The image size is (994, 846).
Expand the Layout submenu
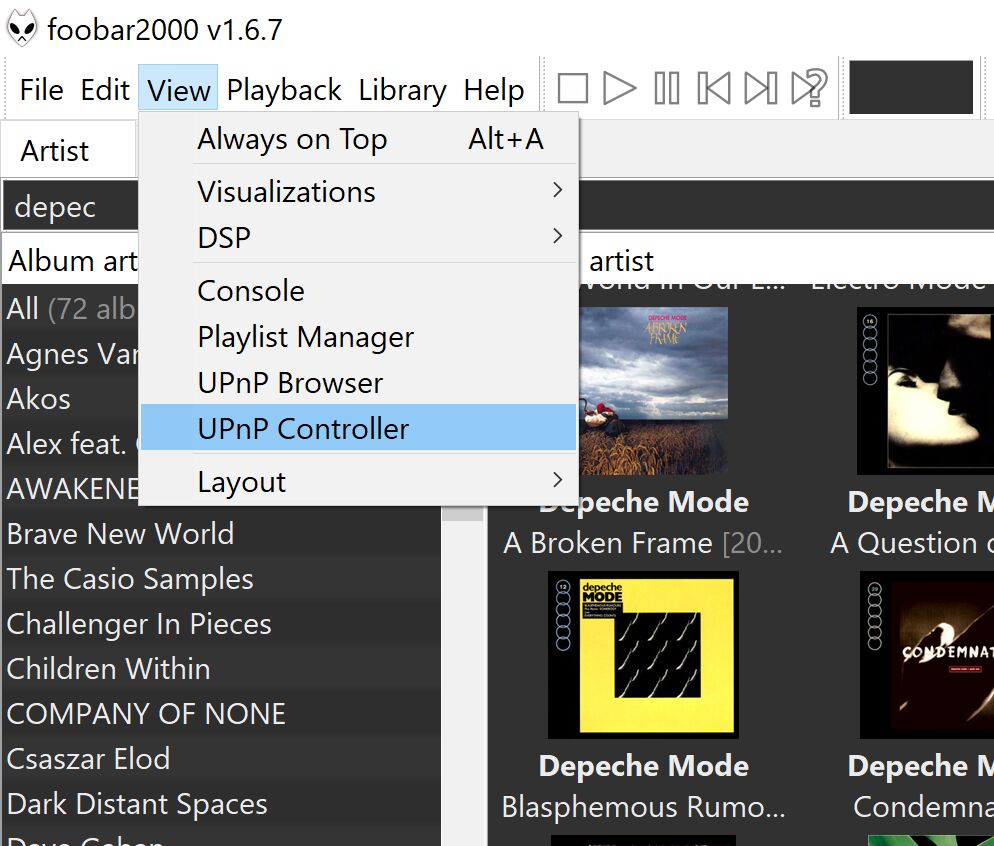358,482
